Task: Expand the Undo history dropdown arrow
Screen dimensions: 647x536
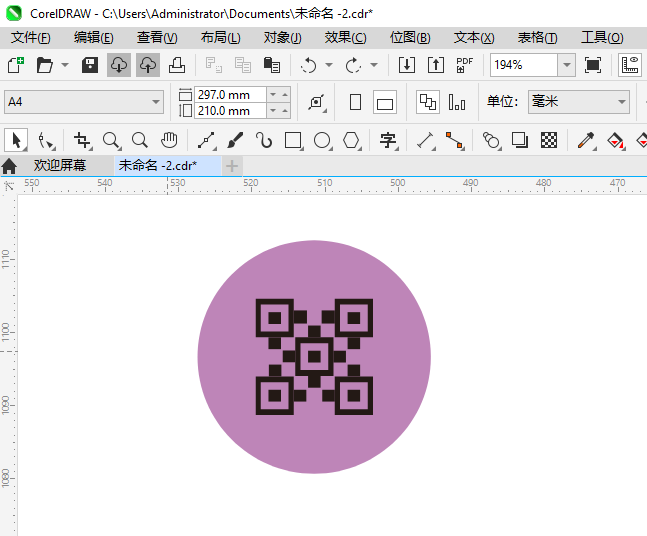Action: tap(329, 65)
